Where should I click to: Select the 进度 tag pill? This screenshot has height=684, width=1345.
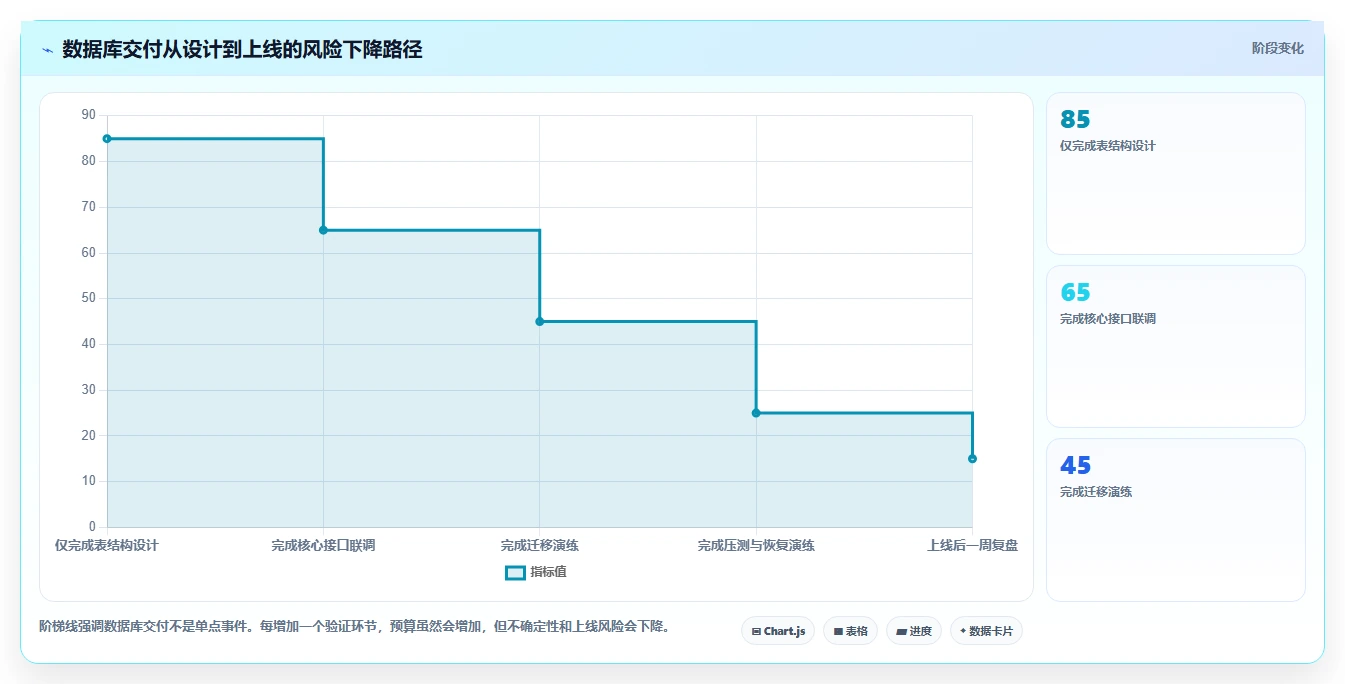click(914, 631)
